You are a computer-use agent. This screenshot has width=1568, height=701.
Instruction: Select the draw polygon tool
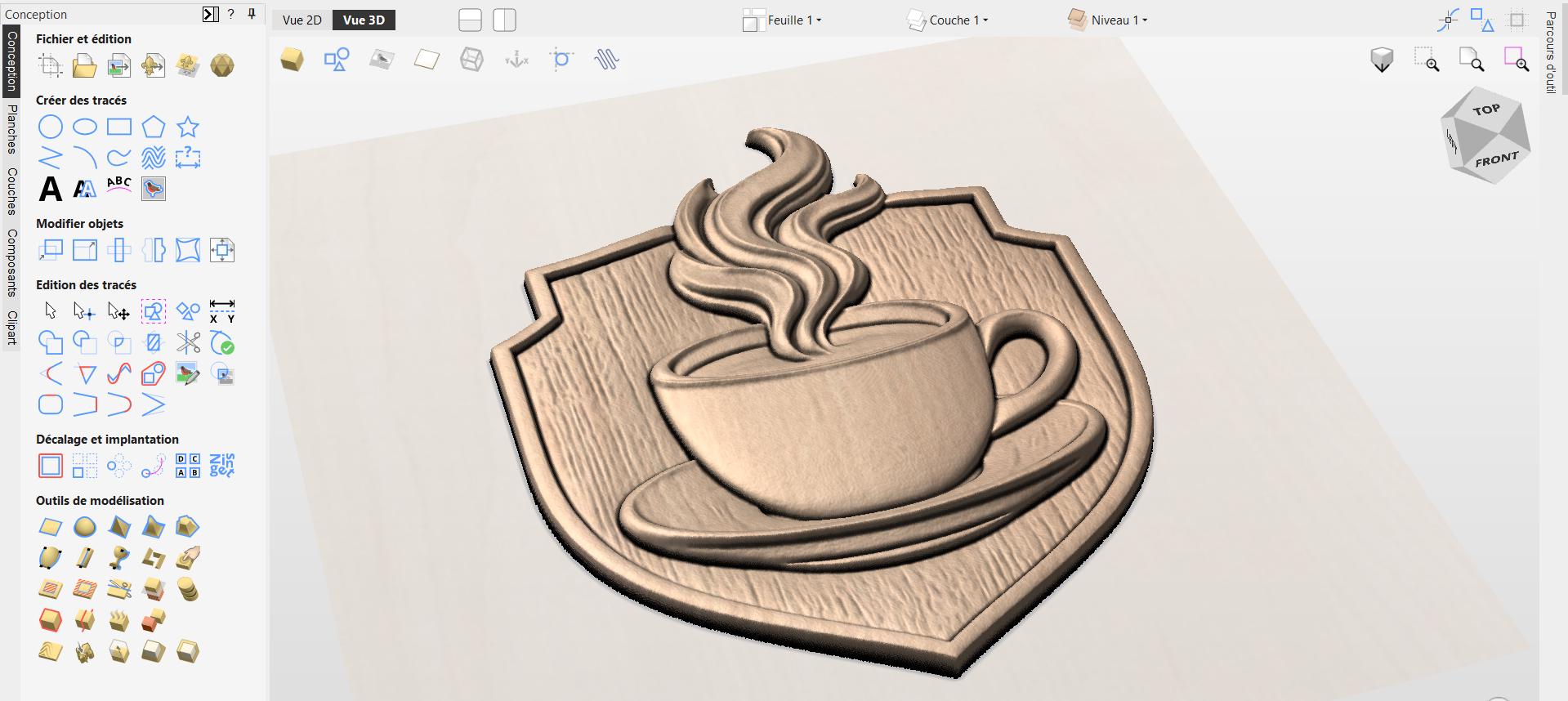[x=154, y=127]
